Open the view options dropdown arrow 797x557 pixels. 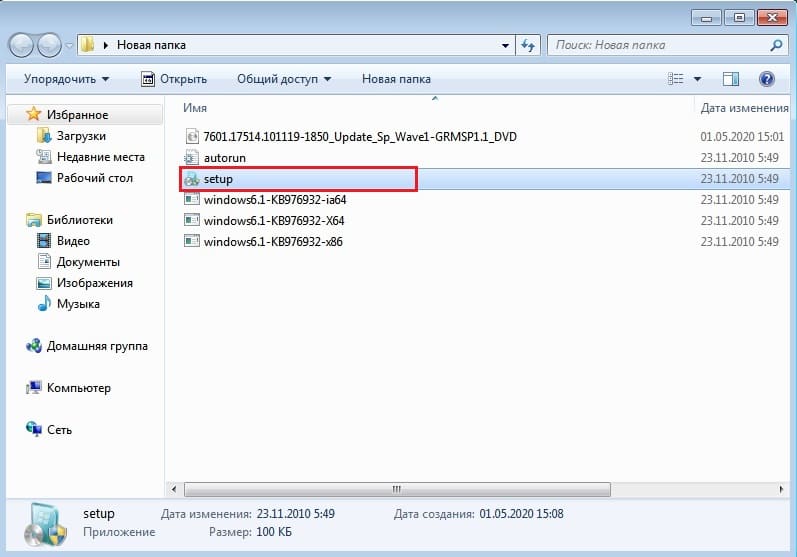coord(697,79)
